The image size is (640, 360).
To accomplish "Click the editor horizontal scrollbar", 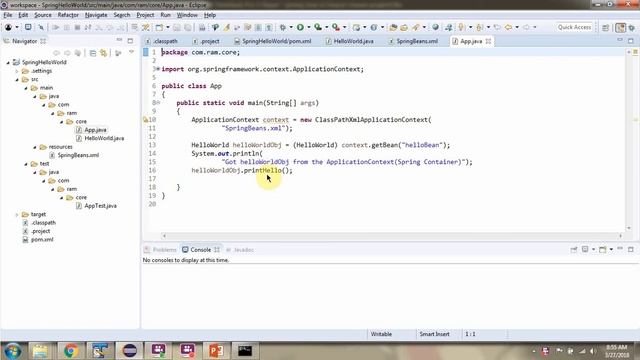I will point(392,236).
